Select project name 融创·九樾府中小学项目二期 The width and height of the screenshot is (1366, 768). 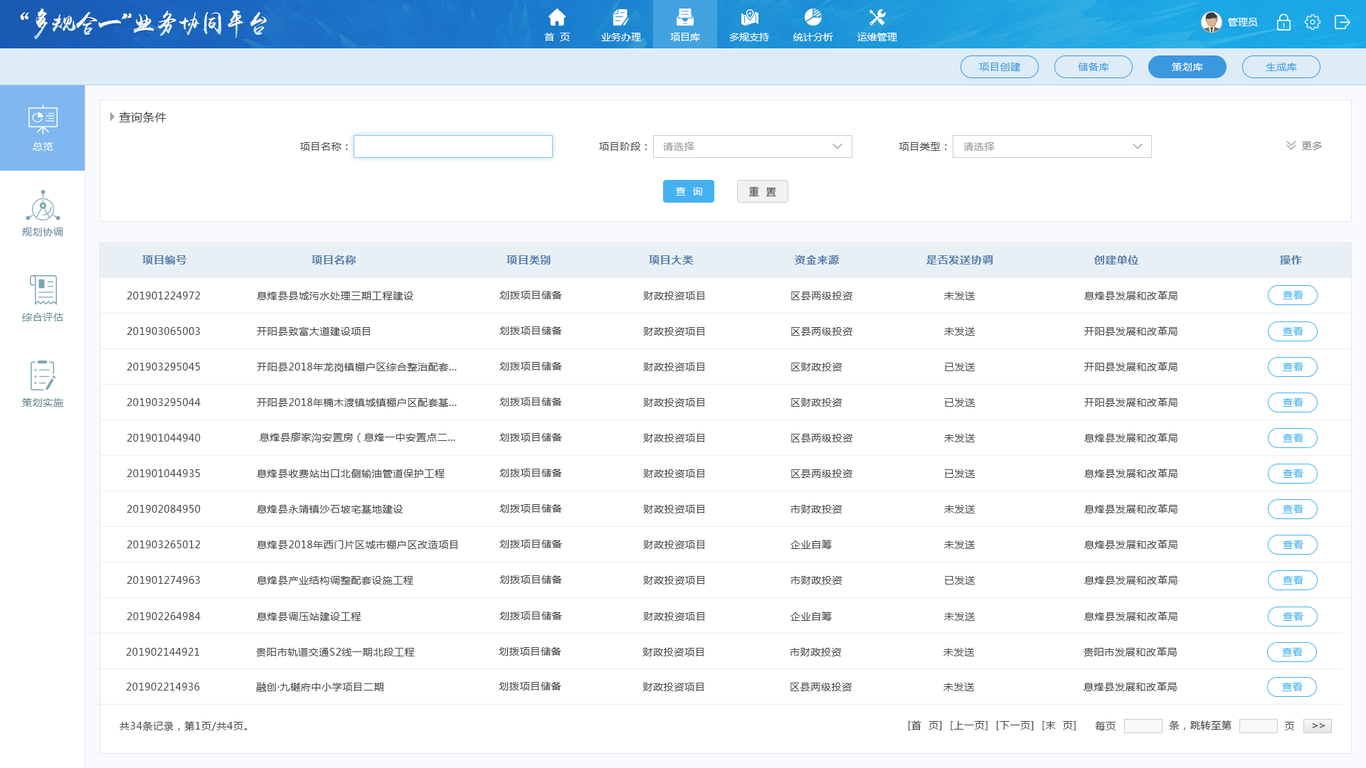point(320,687)
